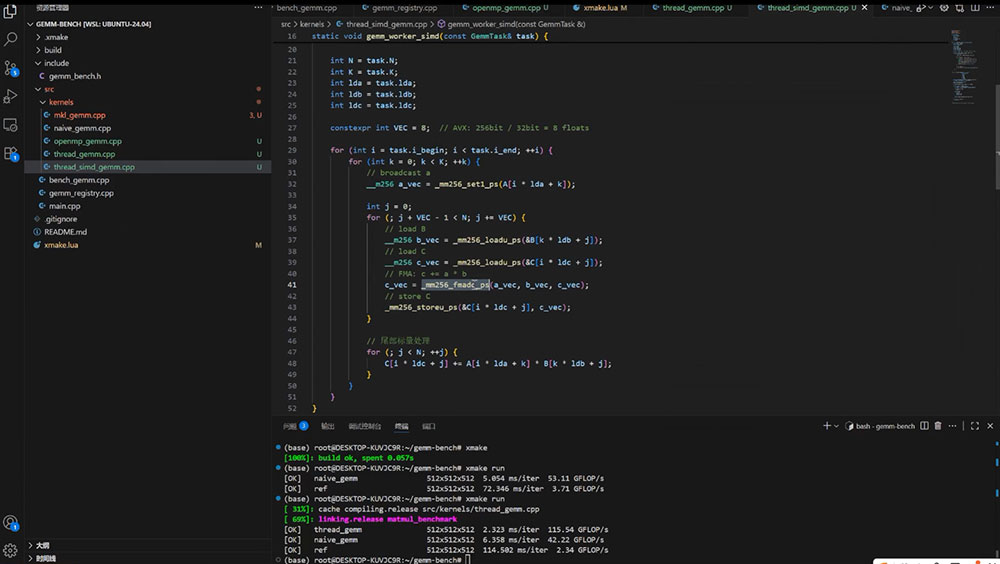Viewport: 1000px width, 564px height.
Task: Expand the include folder node
Action: 56,63
